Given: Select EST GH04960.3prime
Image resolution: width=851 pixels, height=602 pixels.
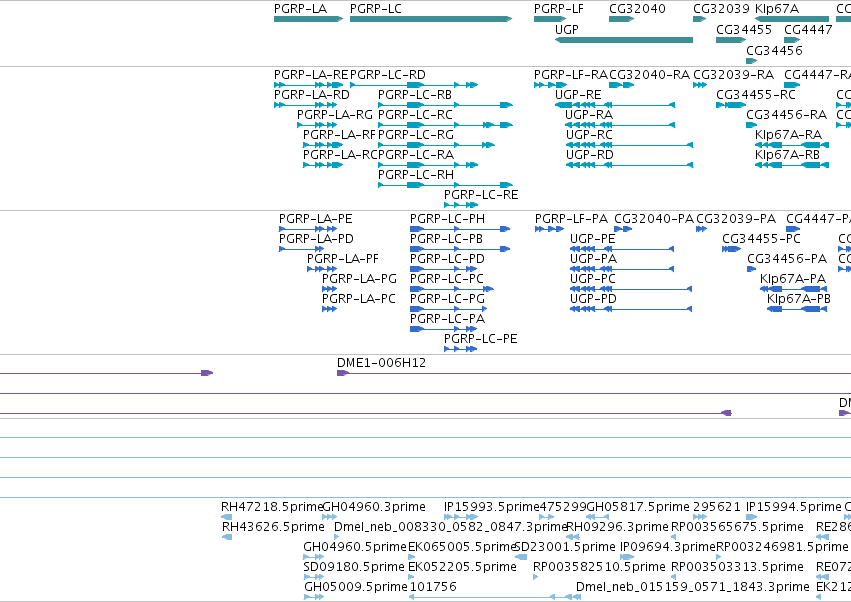Looking at the screenshot, I should point(329,517).
